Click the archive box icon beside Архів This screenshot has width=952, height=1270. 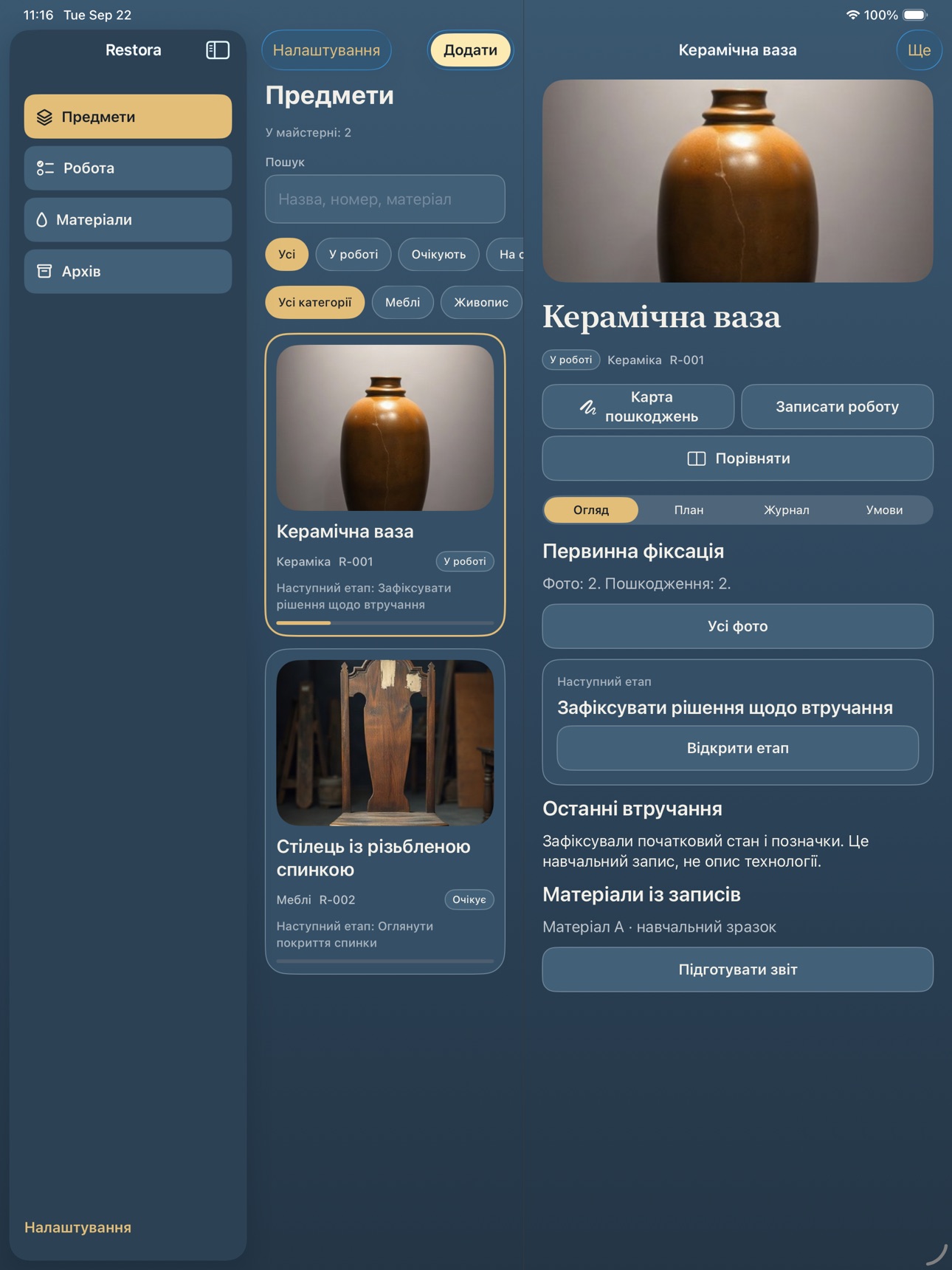pos(44,271)
